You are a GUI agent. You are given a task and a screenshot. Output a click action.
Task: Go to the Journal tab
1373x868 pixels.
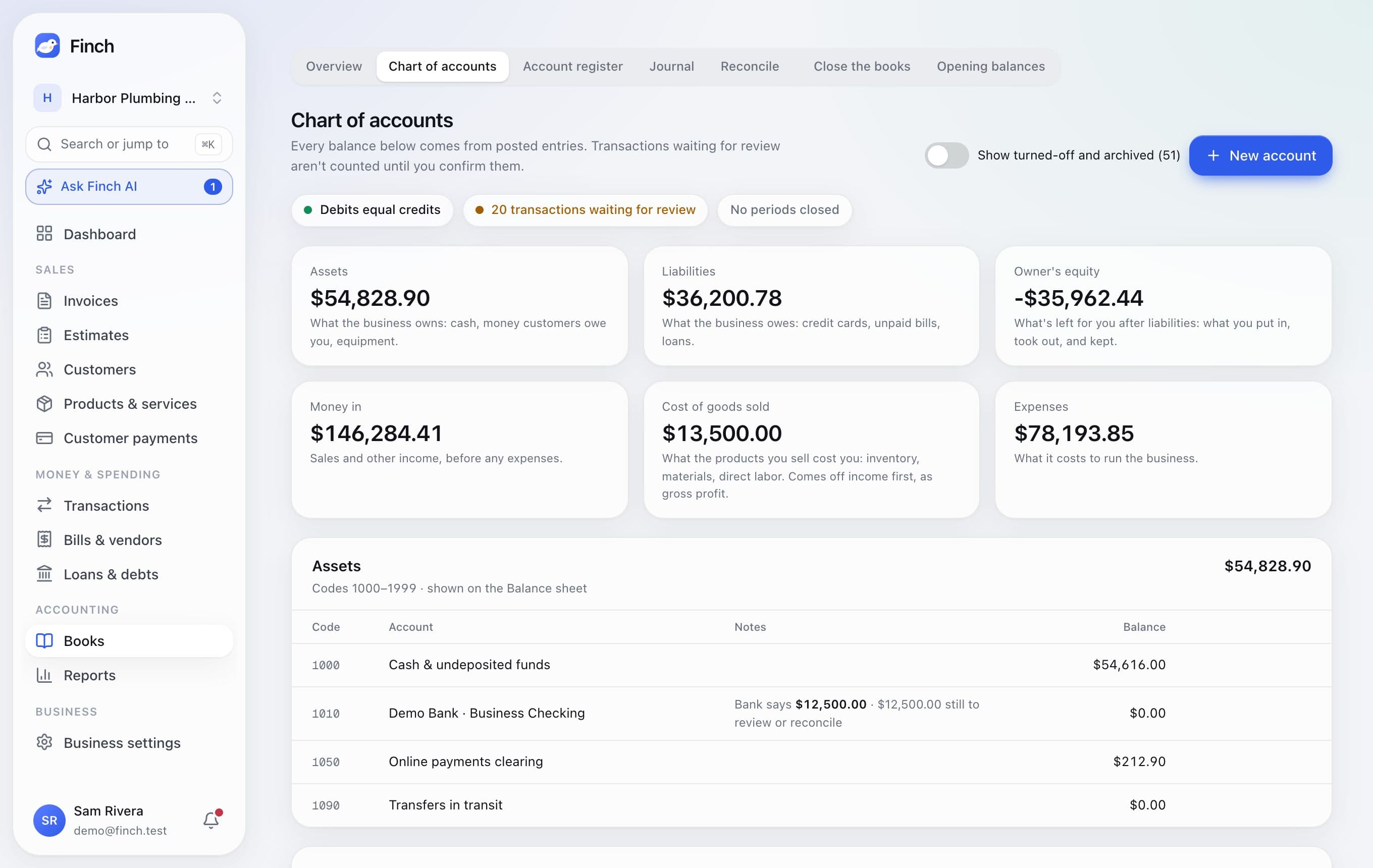point(671,66)
